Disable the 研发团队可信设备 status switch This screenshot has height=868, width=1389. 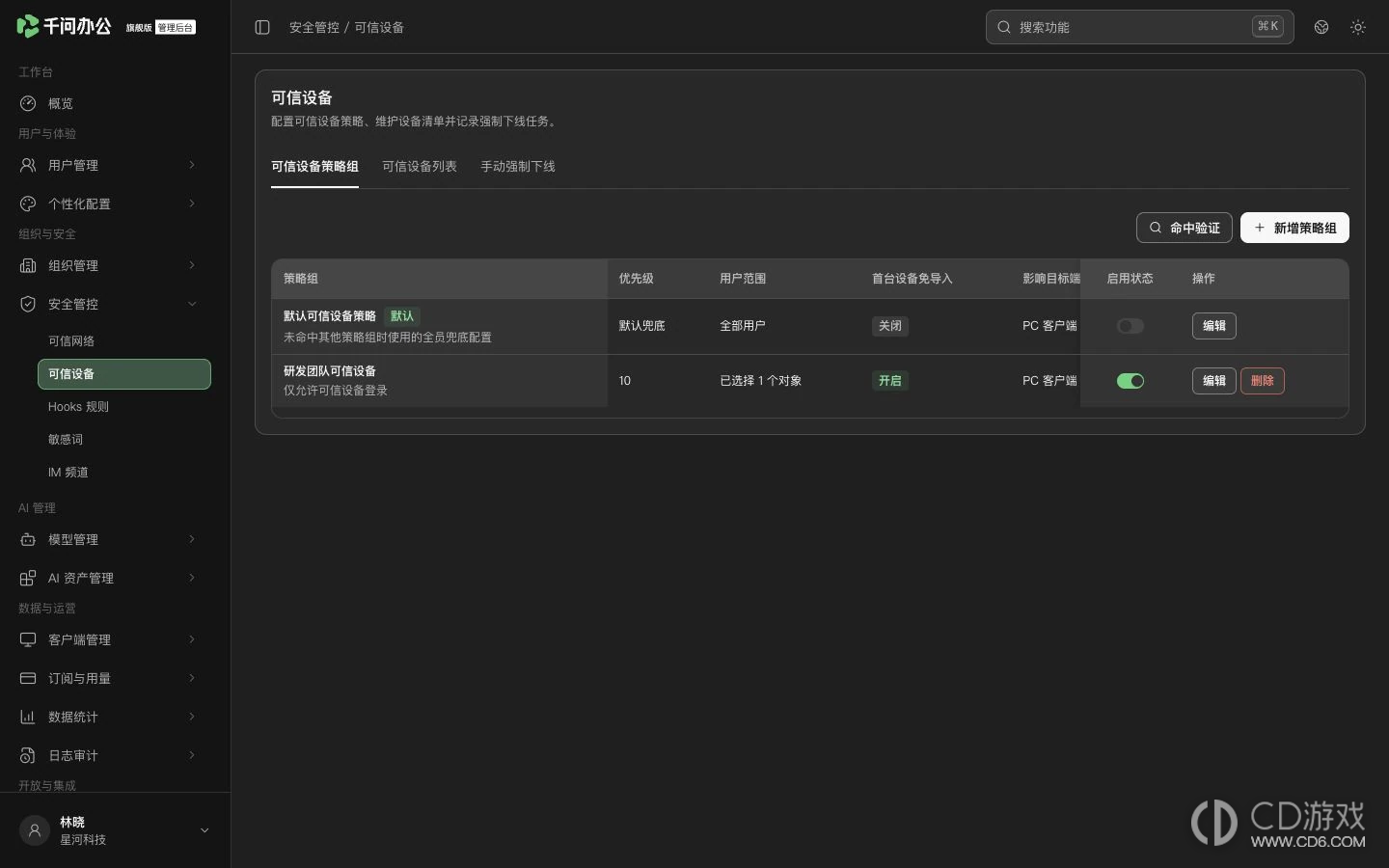[1130, 381]
